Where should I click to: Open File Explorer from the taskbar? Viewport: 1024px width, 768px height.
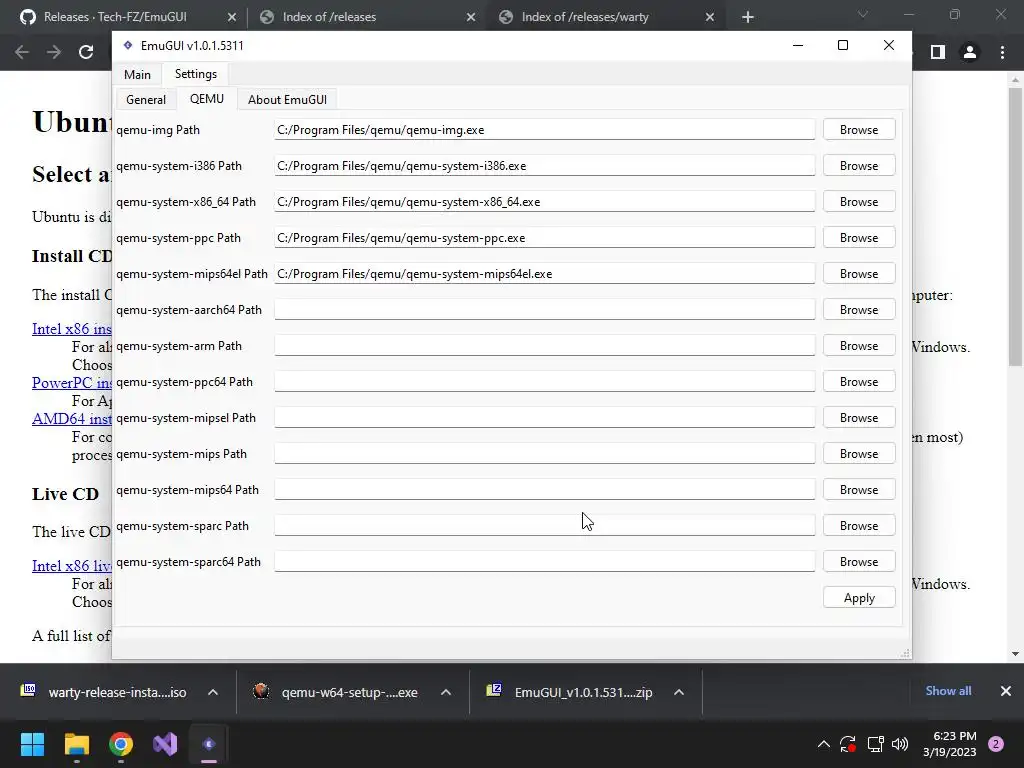76,744
